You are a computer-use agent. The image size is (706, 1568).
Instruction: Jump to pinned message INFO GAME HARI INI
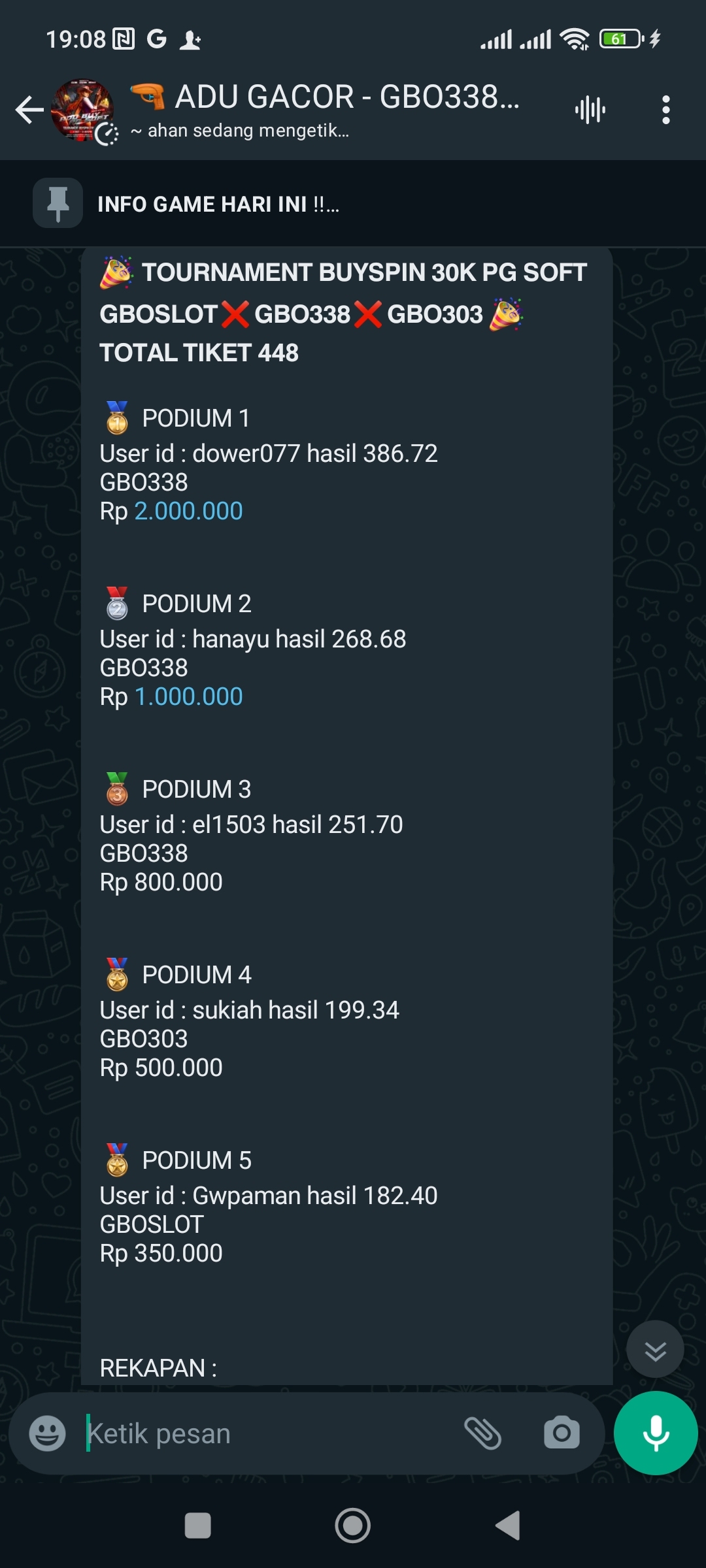point(218,204)
